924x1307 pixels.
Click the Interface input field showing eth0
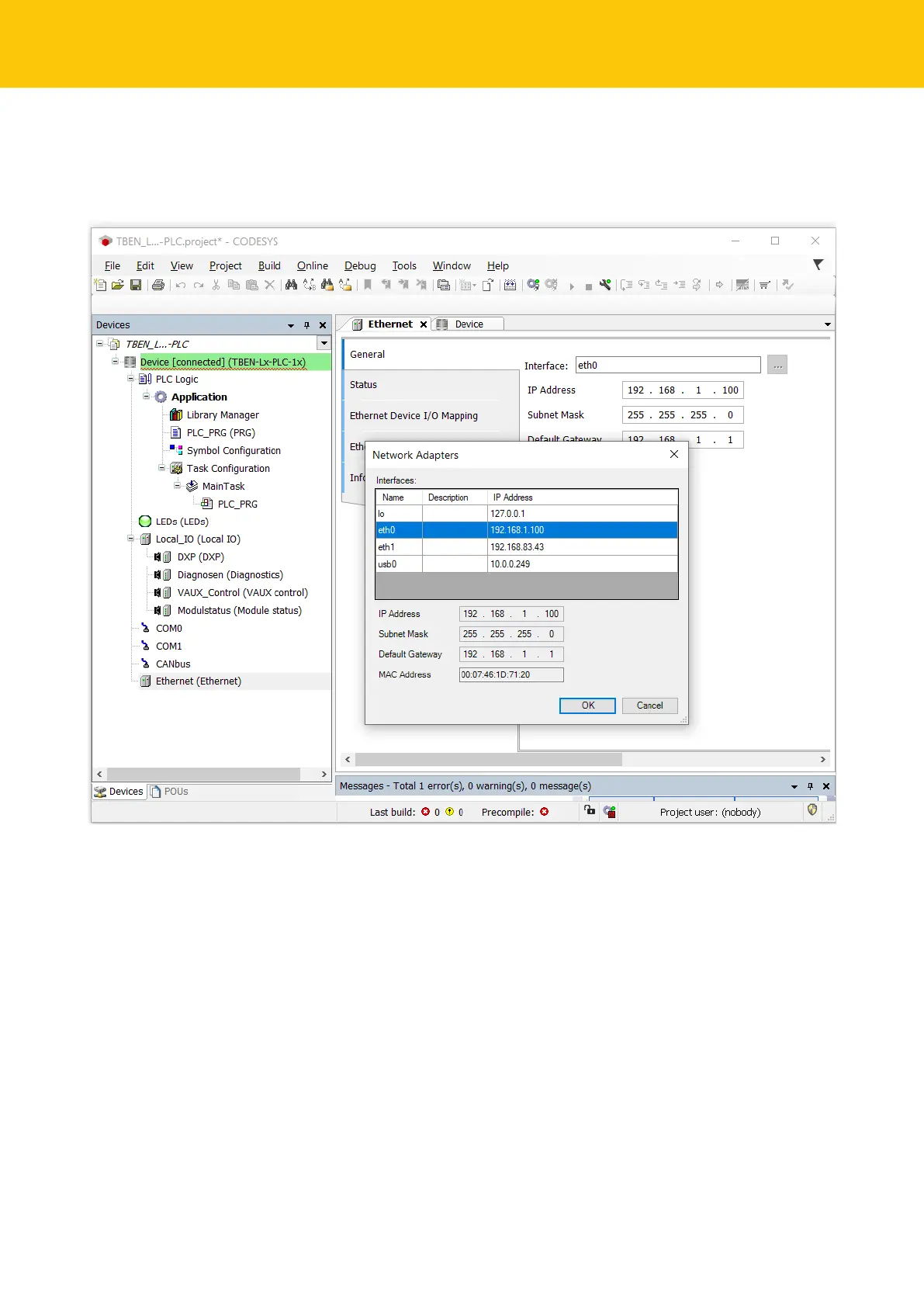668,365
